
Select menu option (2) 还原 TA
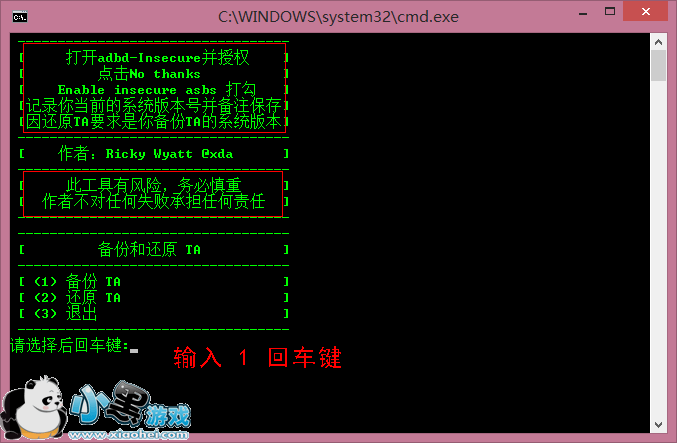coord(77,298)
